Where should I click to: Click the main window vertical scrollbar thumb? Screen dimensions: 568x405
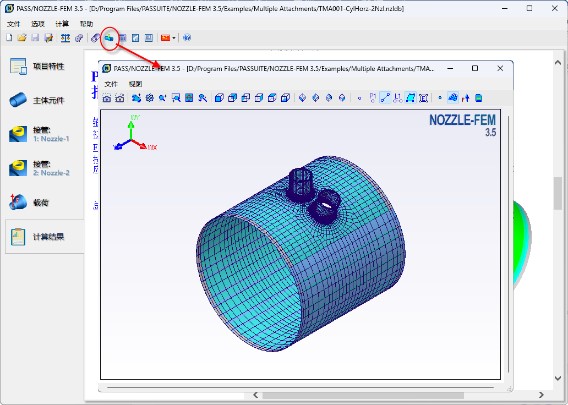[558, 193]
